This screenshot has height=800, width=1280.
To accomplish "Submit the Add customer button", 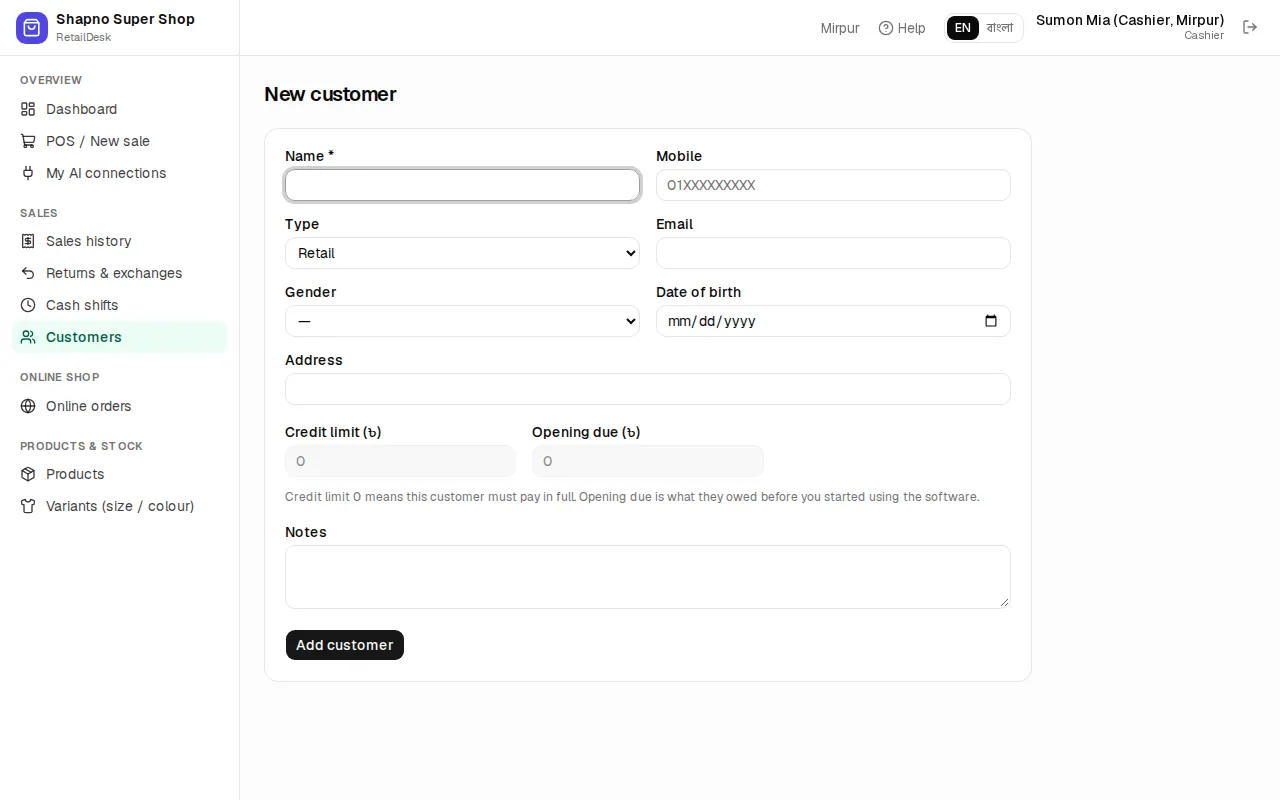I will [345, 645].
